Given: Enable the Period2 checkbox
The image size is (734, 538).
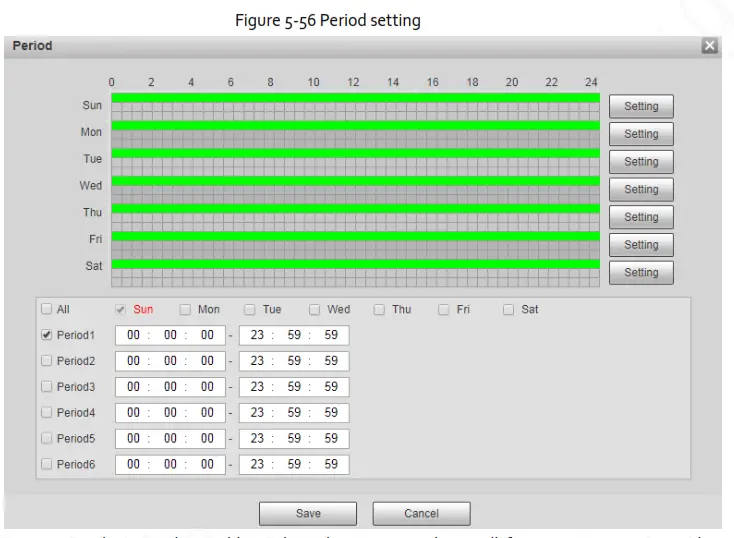Looking at the screenshot, I should [x=46, y=361].
